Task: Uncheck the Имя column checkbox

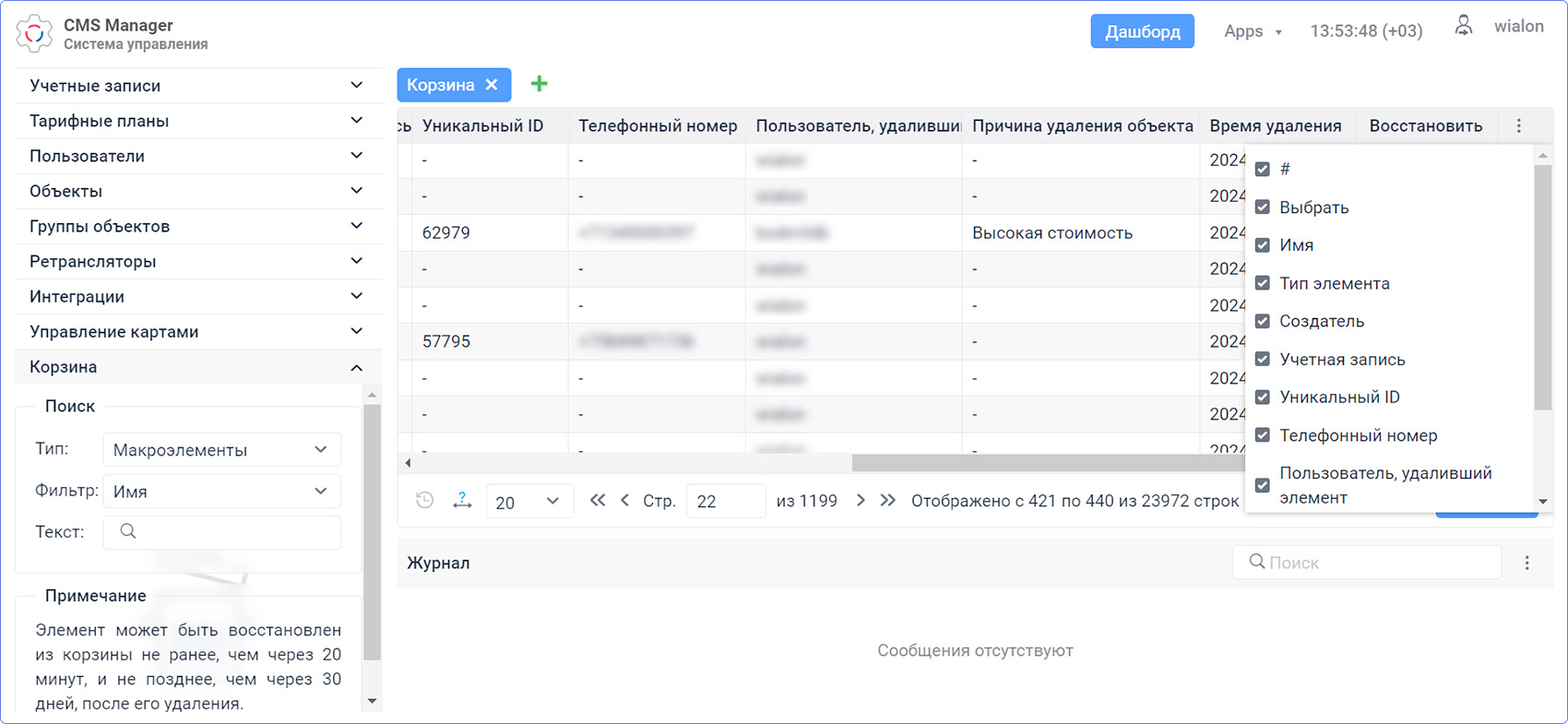Action: click(1263, 245)
